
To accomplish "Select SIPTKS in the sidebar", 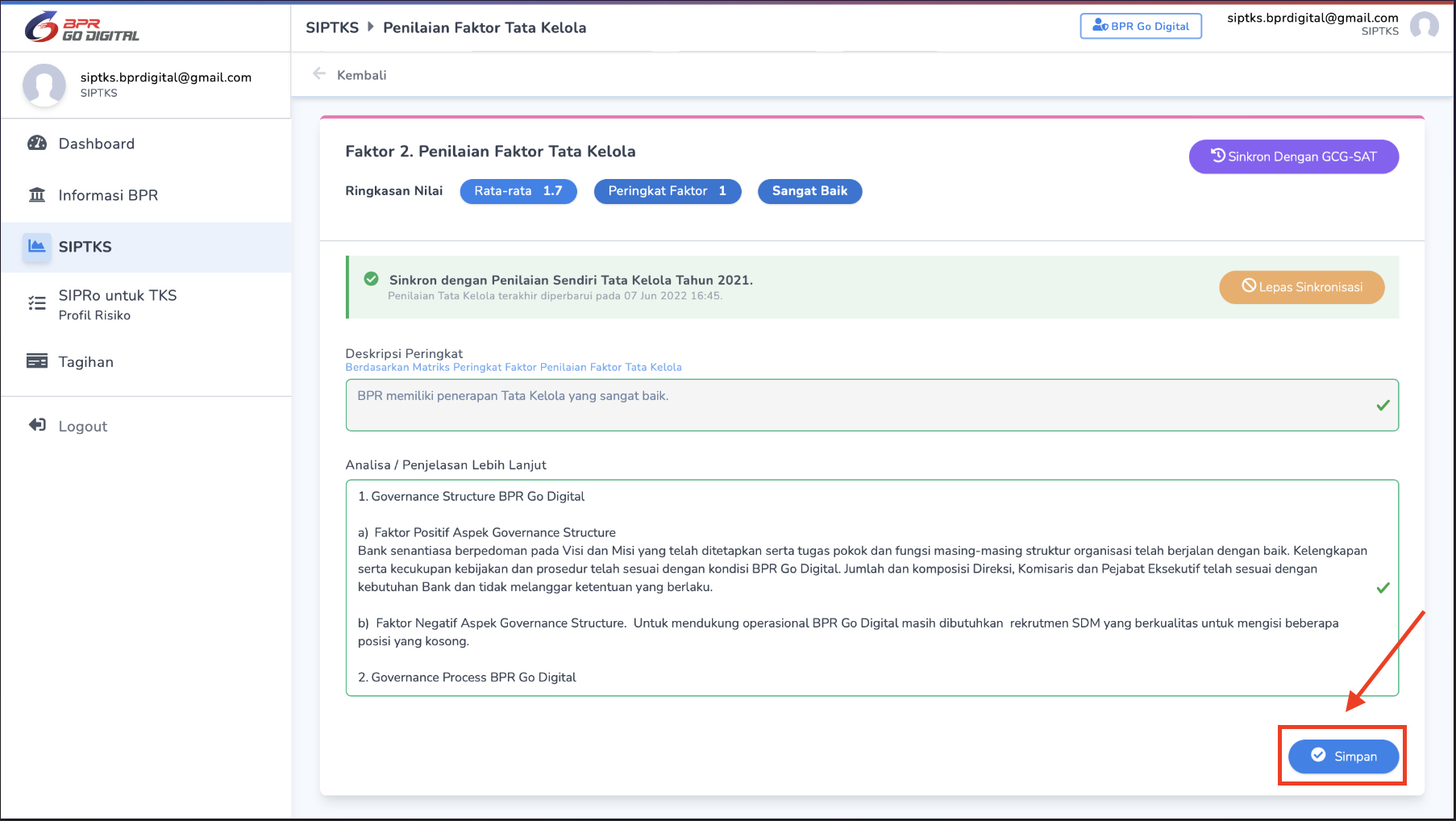I will (x=146, y=247).
